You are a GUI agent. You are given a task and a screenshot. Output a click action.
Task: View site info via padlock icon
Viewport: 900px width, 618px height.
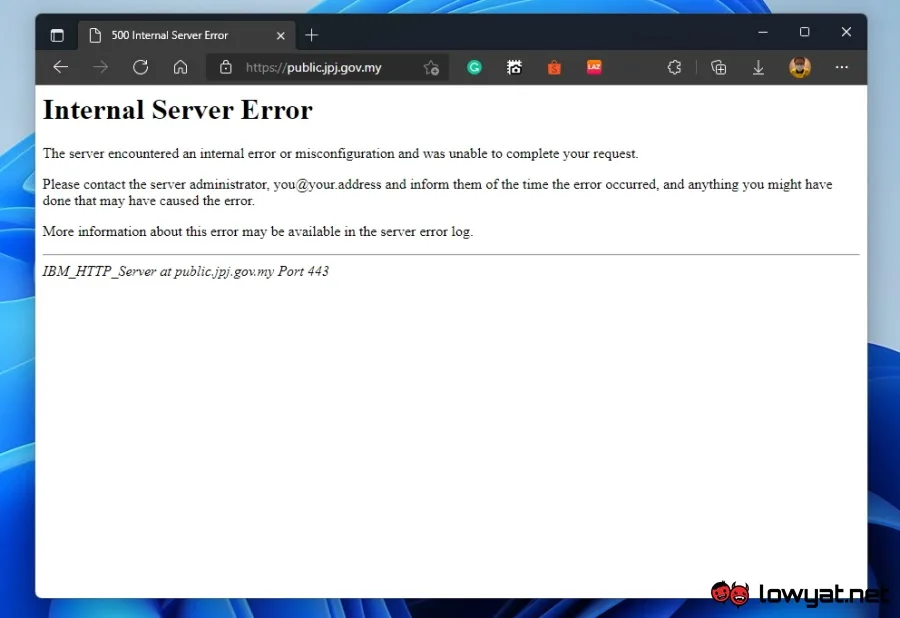(226, 67)
